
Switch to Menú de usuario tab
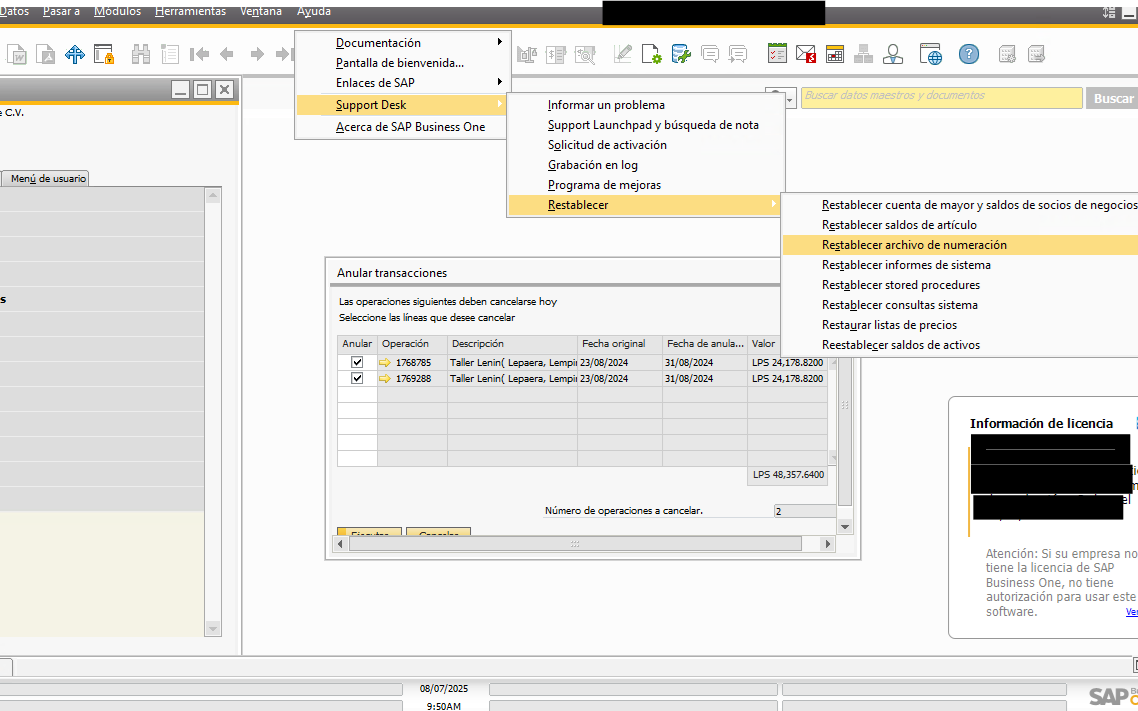tap(48, 178)
